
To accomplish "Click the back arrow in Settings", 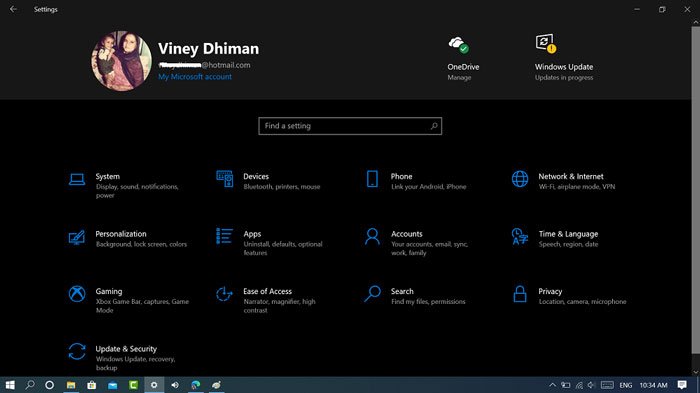I will pyautogui.click(x=13, y=9).
